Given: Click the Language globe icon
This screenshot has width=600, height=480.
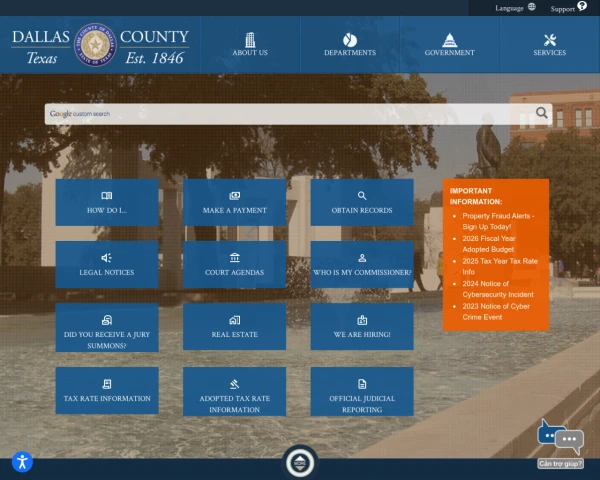Looking at the screenshot, I should [x=531, y=7].
